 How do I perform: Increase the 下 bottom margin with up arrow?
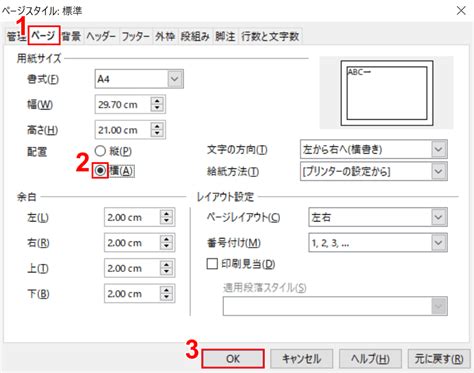pos(166,289)
